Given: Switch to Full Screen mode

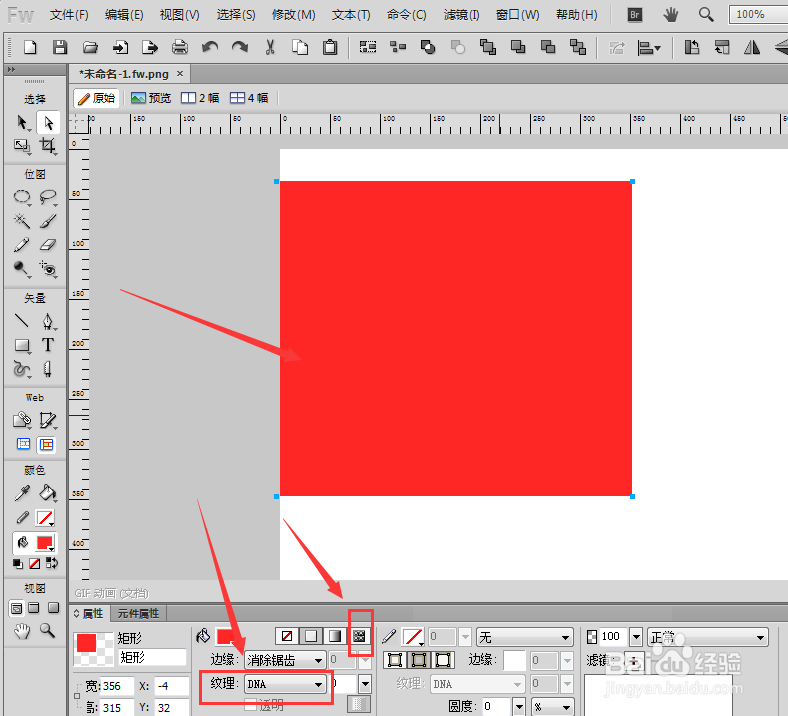Looking at the screenshot, I should point(53,608).
